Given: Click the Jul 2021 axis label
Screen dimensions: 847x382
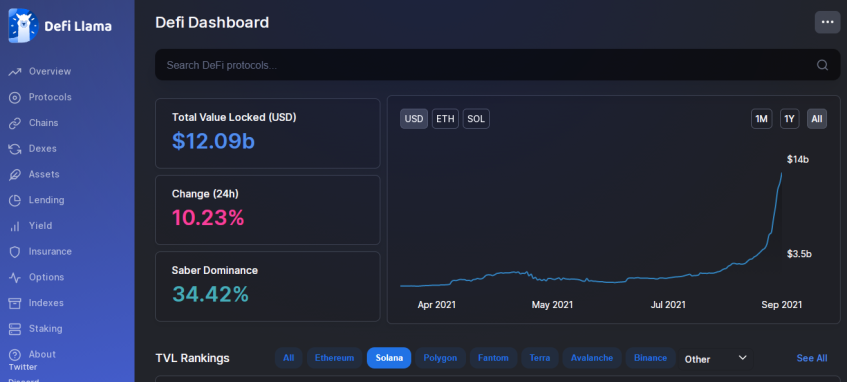Looking at the screenshot, I should 668,305.
